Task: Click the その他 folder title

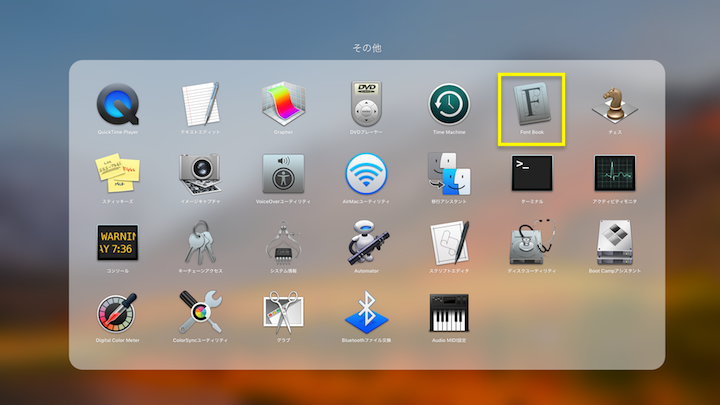Action: [367, 48]
